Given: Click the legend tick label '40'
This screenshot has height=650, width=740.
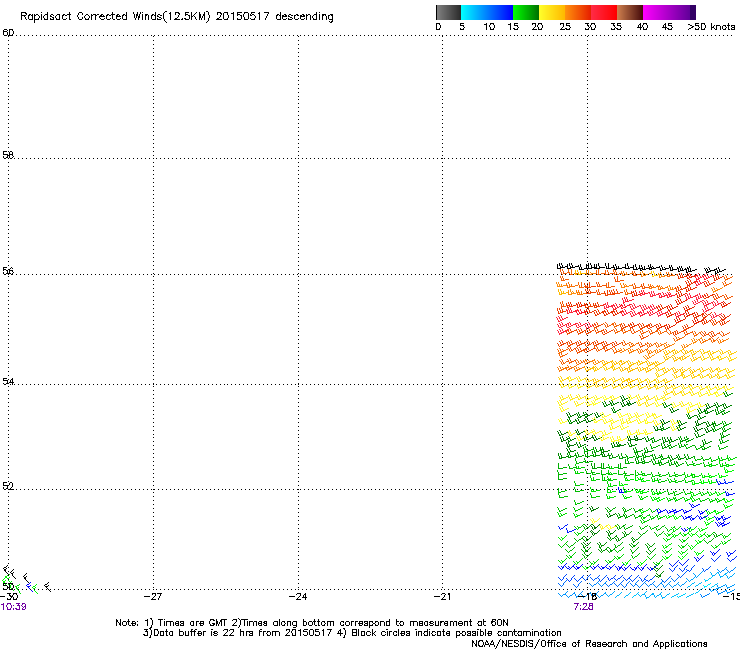Looking at the screenshot, I should tap(642, 27).
